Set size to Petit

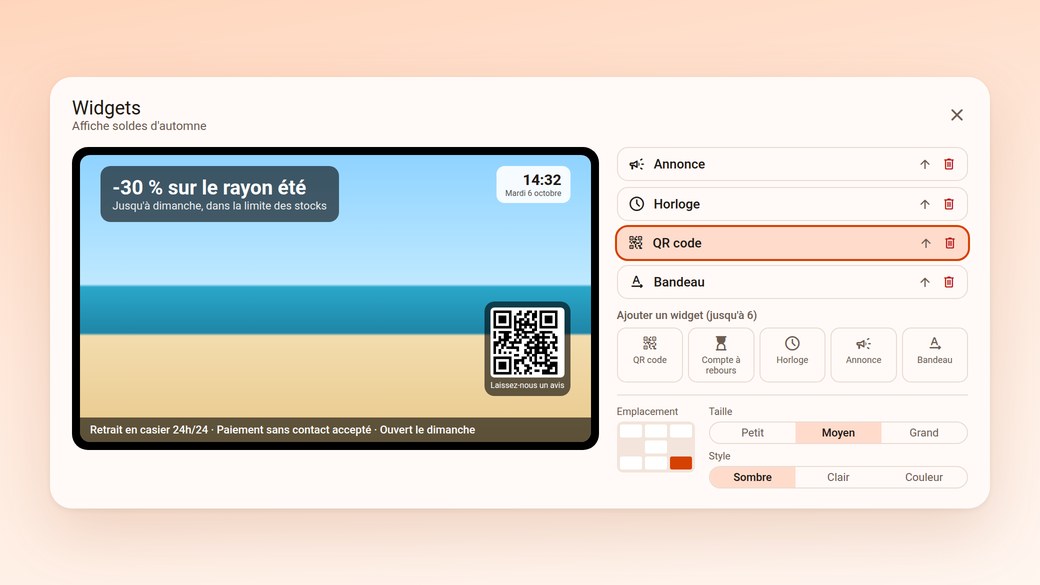[x=752, y=433]
